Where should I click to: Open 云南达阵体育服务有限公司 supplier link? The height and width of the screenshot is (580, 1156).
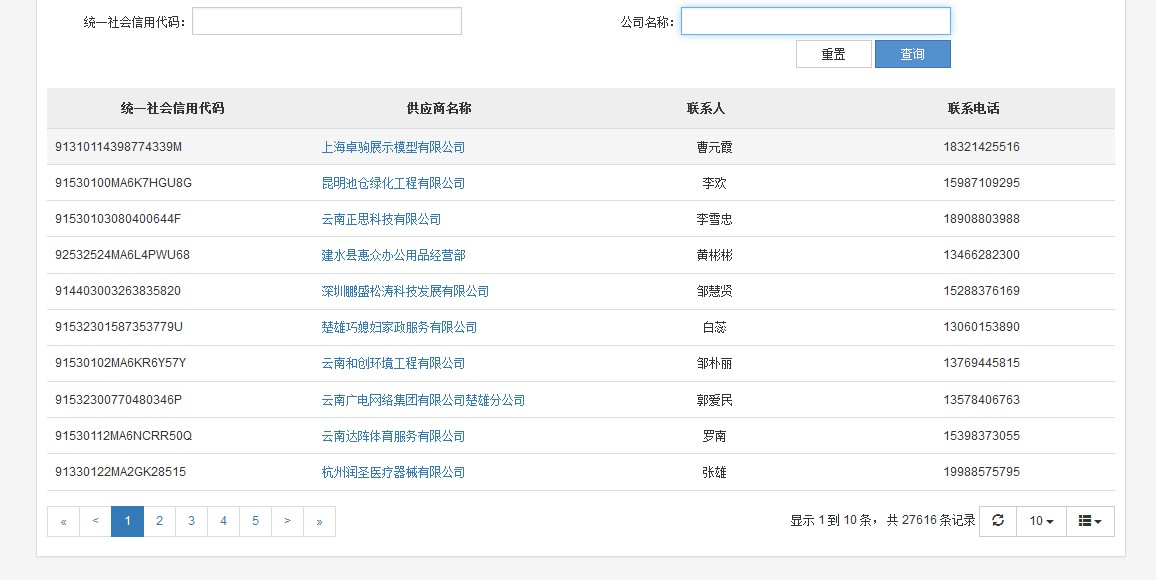393,436
